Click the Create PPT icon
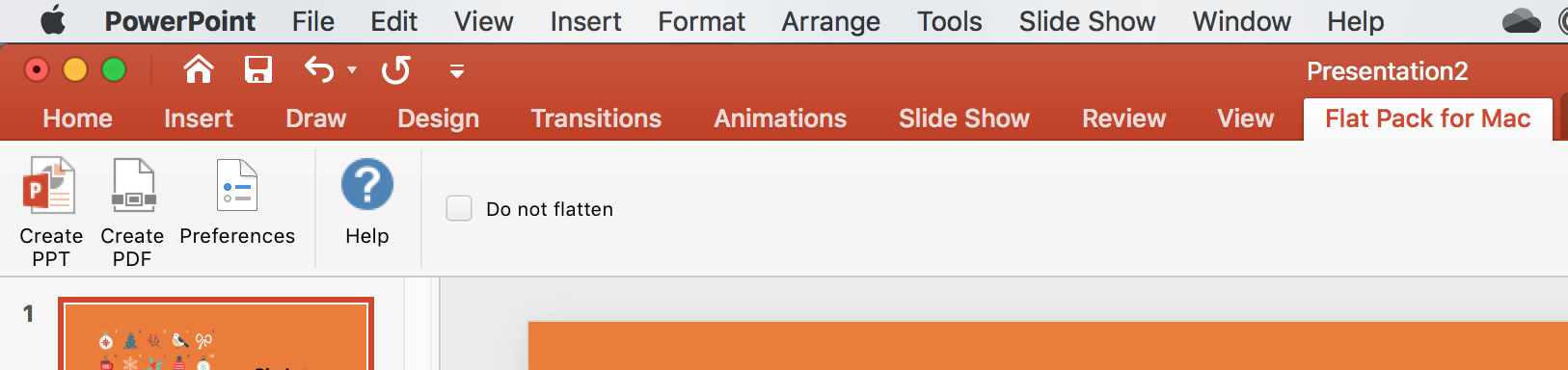1568x370 pixels. click(x=49, y=185)
